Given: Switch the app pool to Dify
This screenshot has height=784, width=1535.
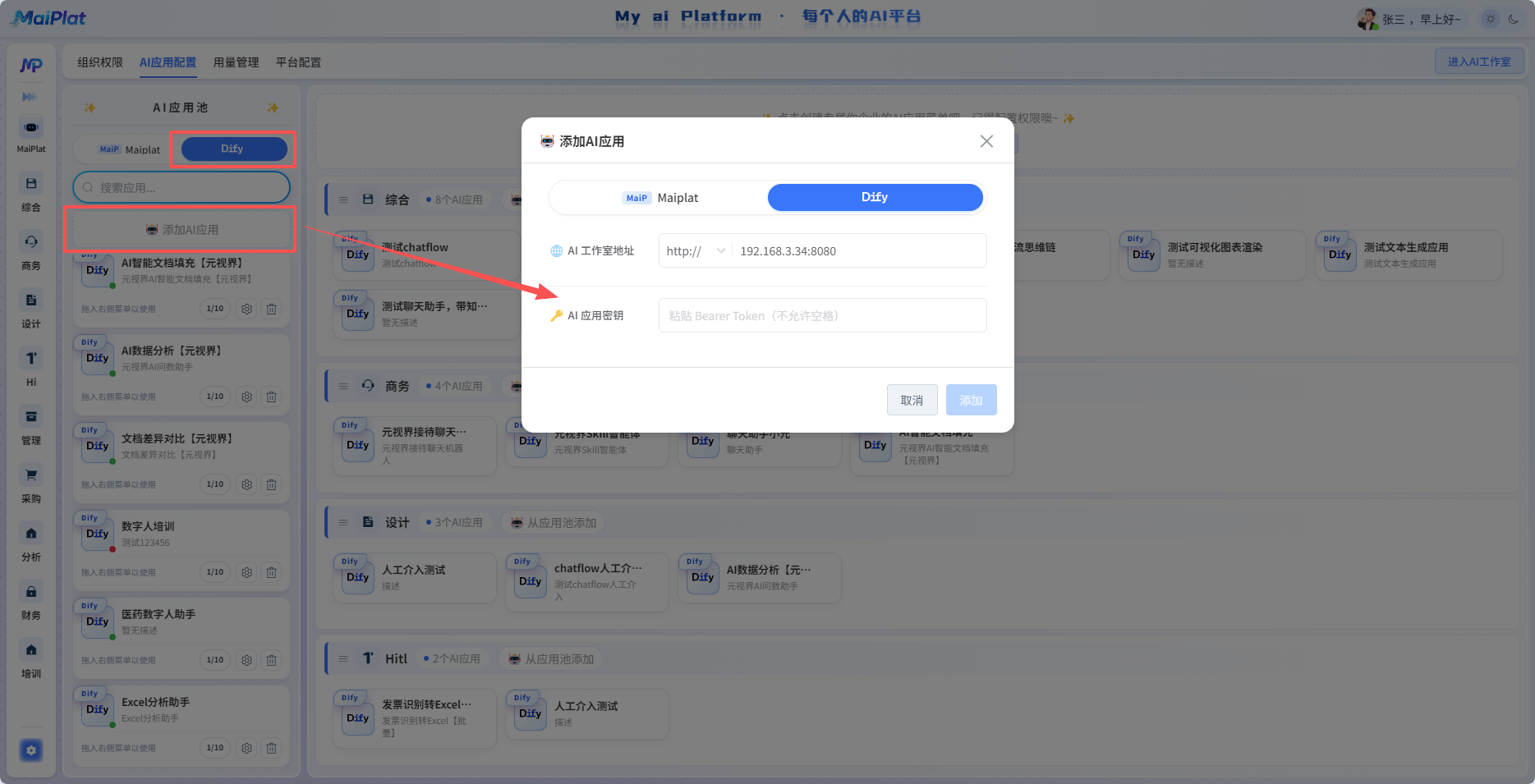Looking at the screenshot, I should 233,149.
